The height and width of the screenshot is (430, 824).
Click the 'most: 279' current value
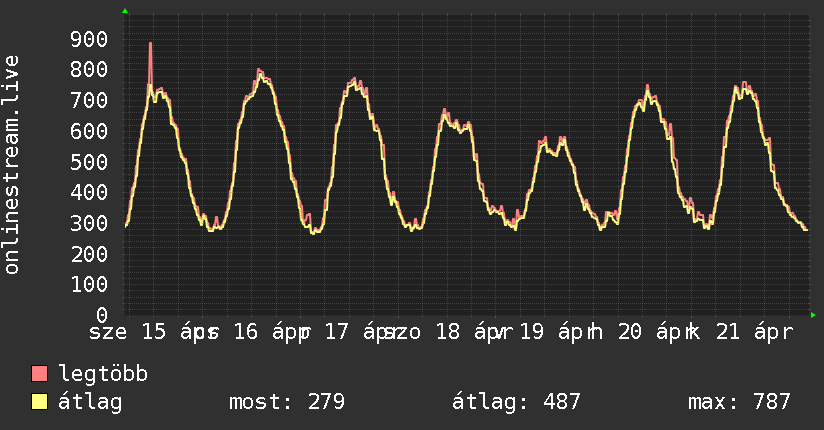coord(287,402)
